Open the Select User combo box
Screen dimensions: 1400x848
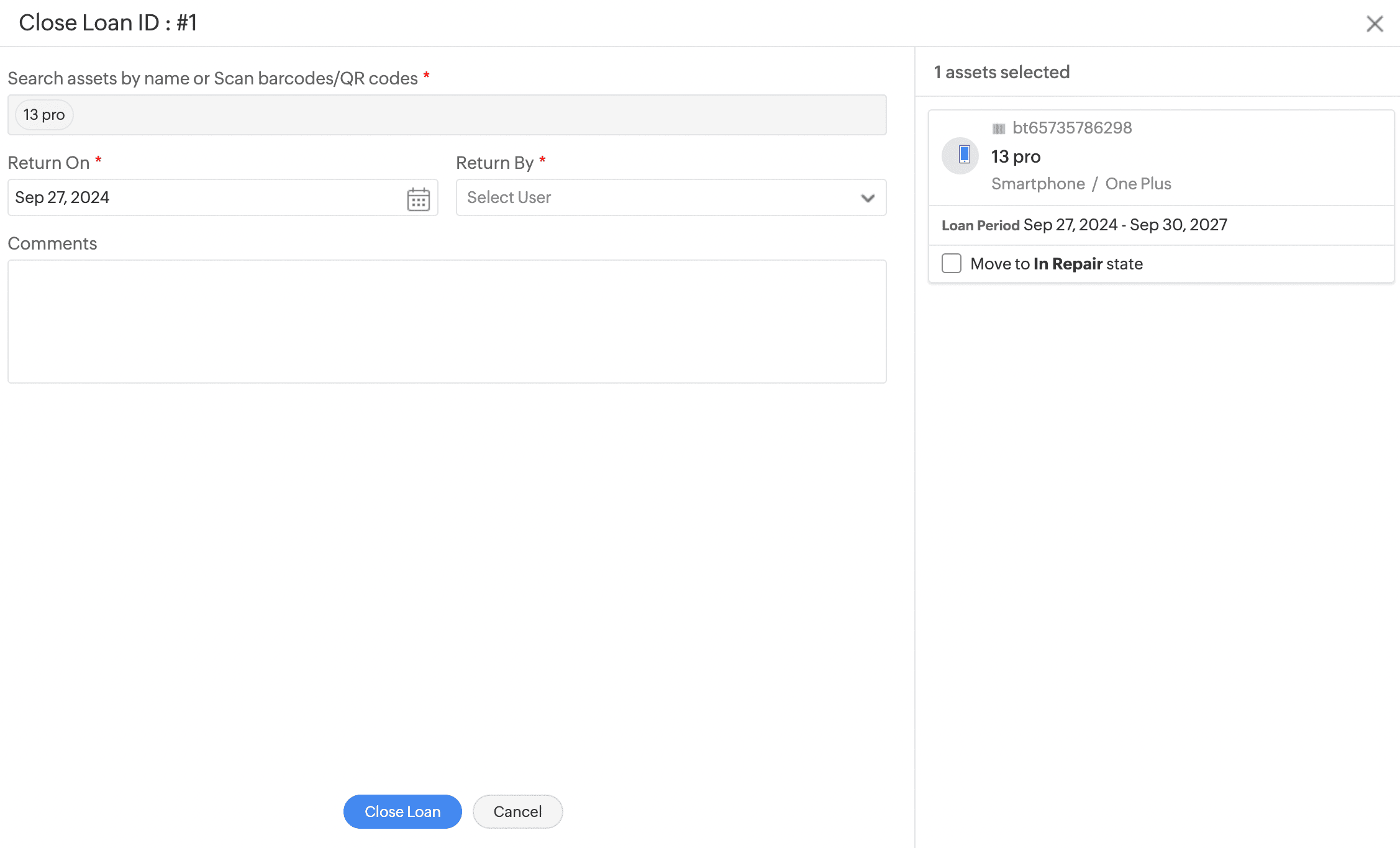coord(658,197)
